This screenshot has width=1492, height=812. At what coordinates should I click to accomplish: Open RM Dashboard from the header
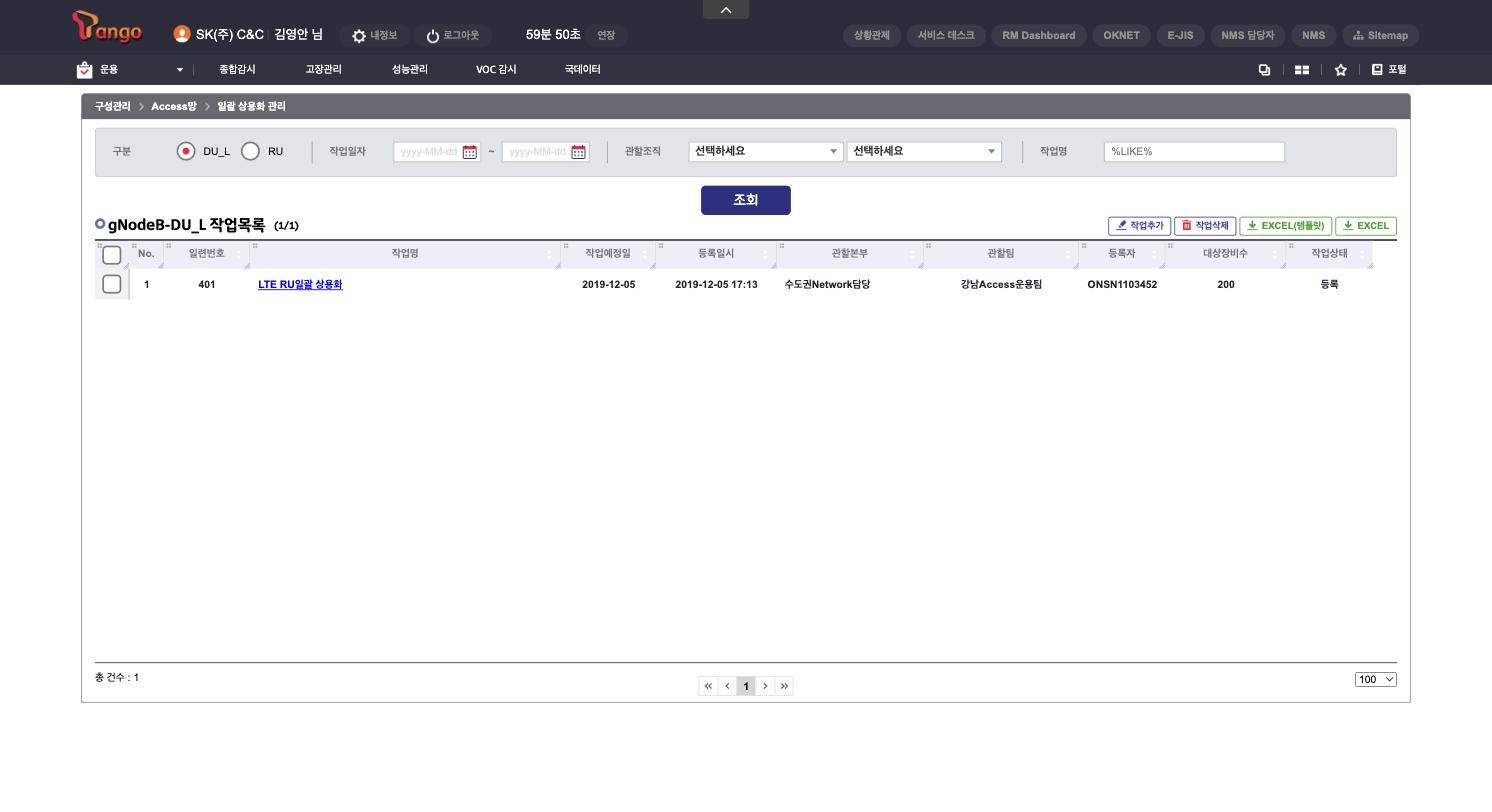tap(1039, 35)
